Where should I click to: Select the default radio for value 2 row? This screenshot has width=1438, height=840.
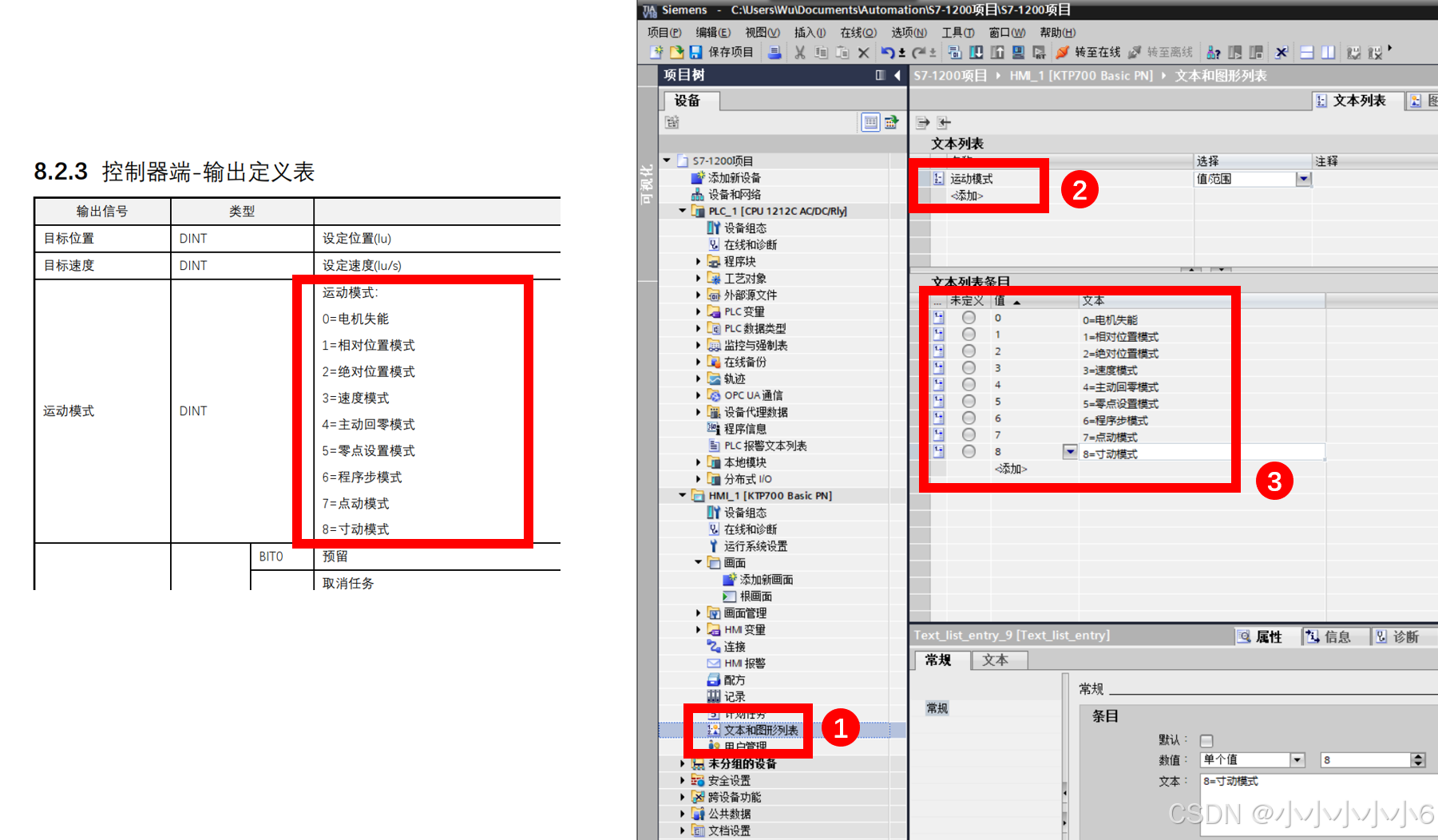[x=969, y=351]
